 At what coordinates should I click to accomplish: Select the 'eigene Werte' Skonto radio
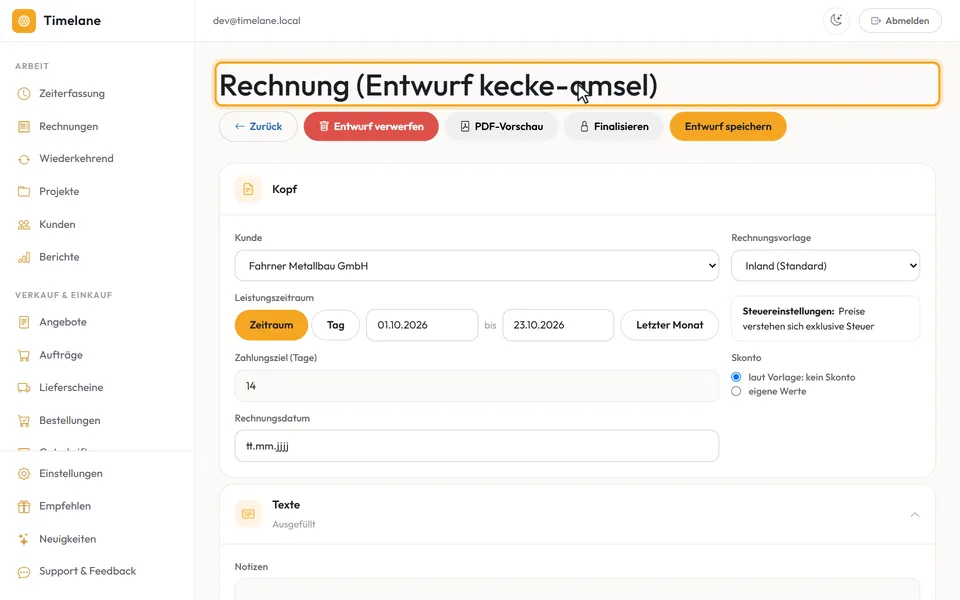[x=736, y=391]
